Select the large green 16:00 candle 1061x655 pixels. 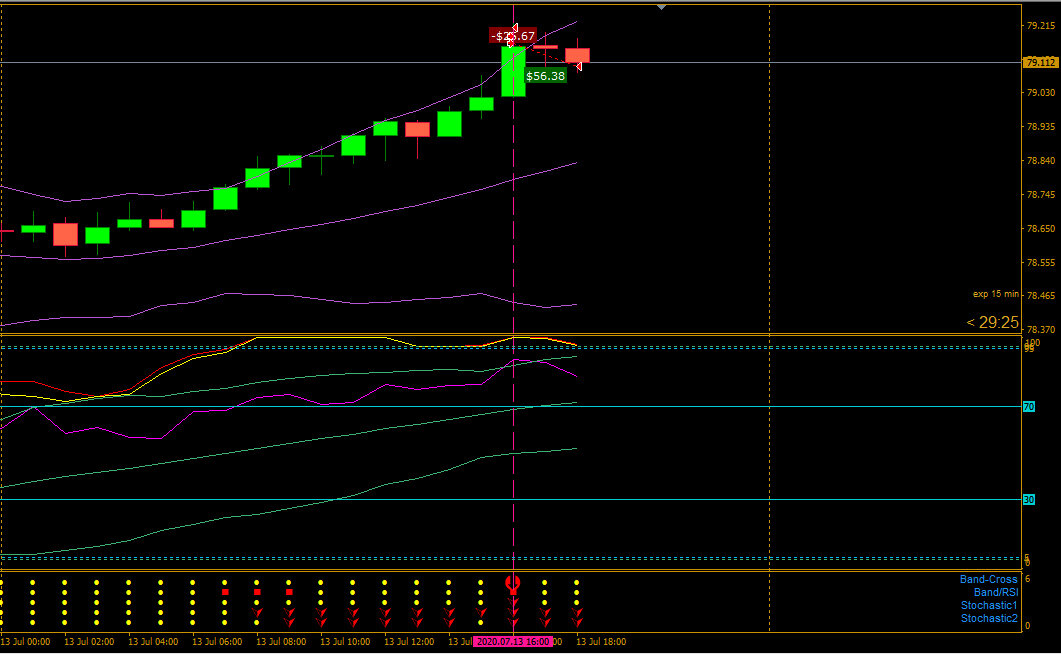click(x=514, y=71)
